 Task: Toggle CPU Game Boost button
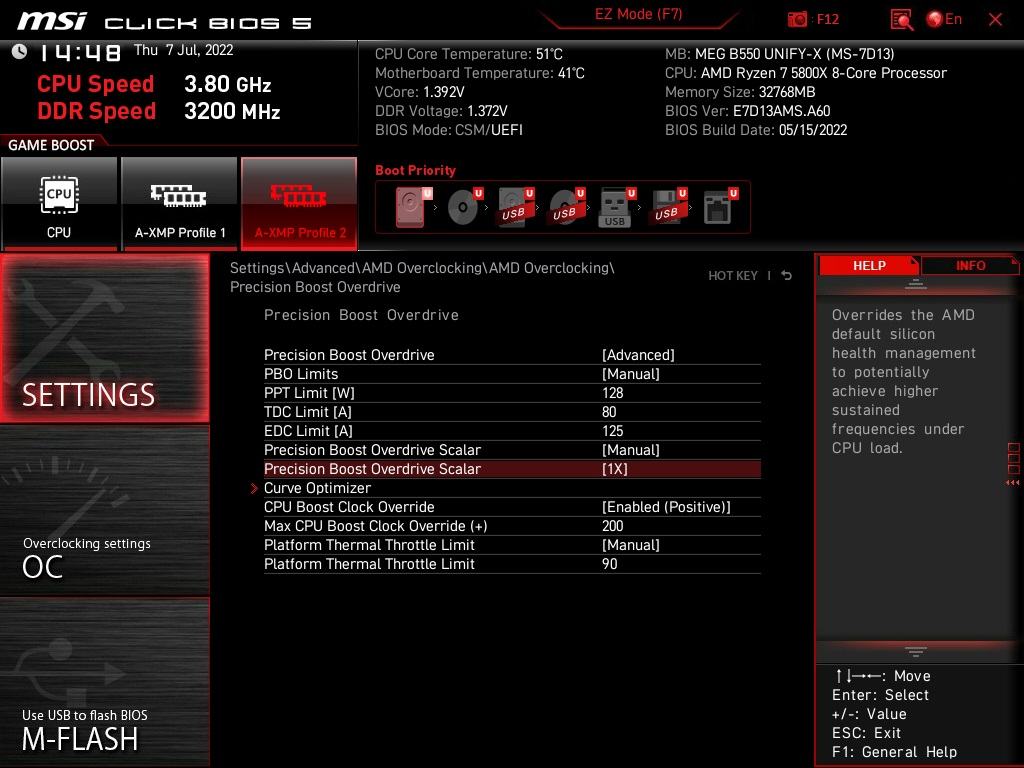point(59,203)
